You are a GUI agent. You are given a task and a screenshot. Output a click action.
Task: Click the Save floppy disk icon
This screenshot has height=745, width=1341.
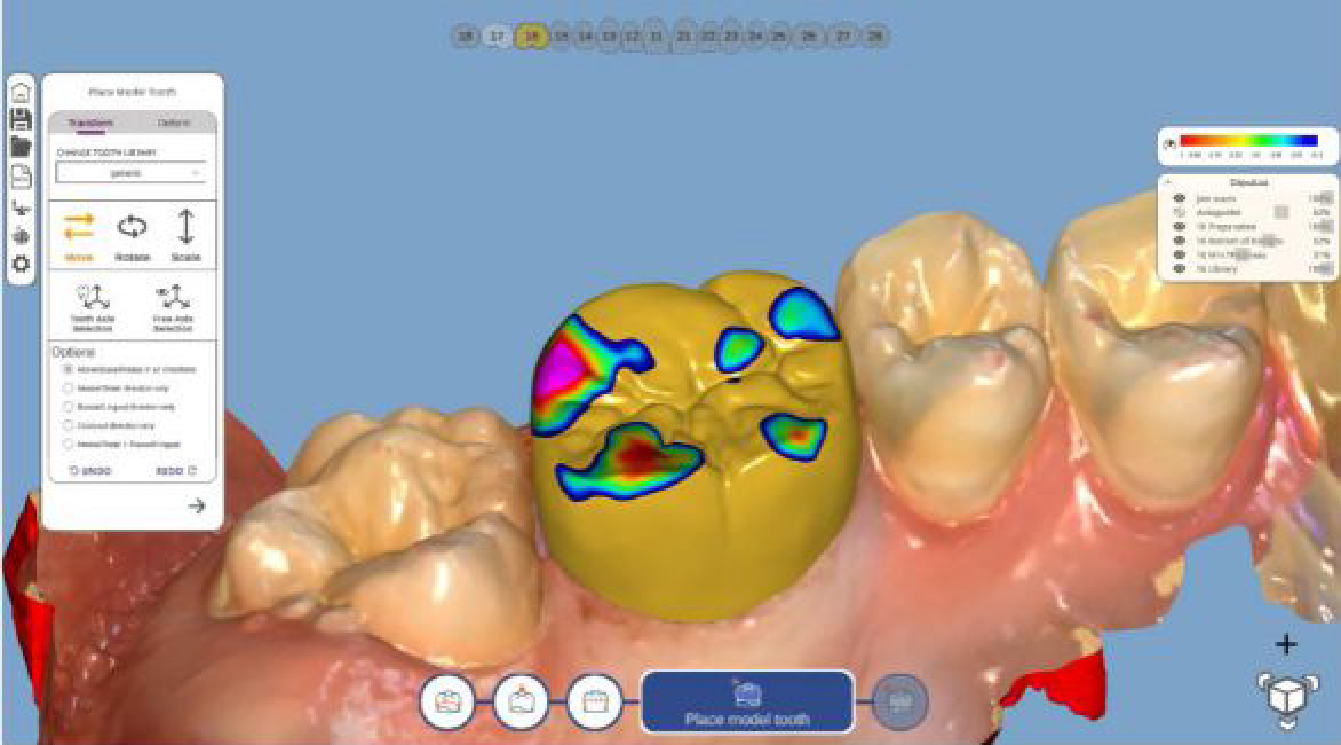[20, 120]
